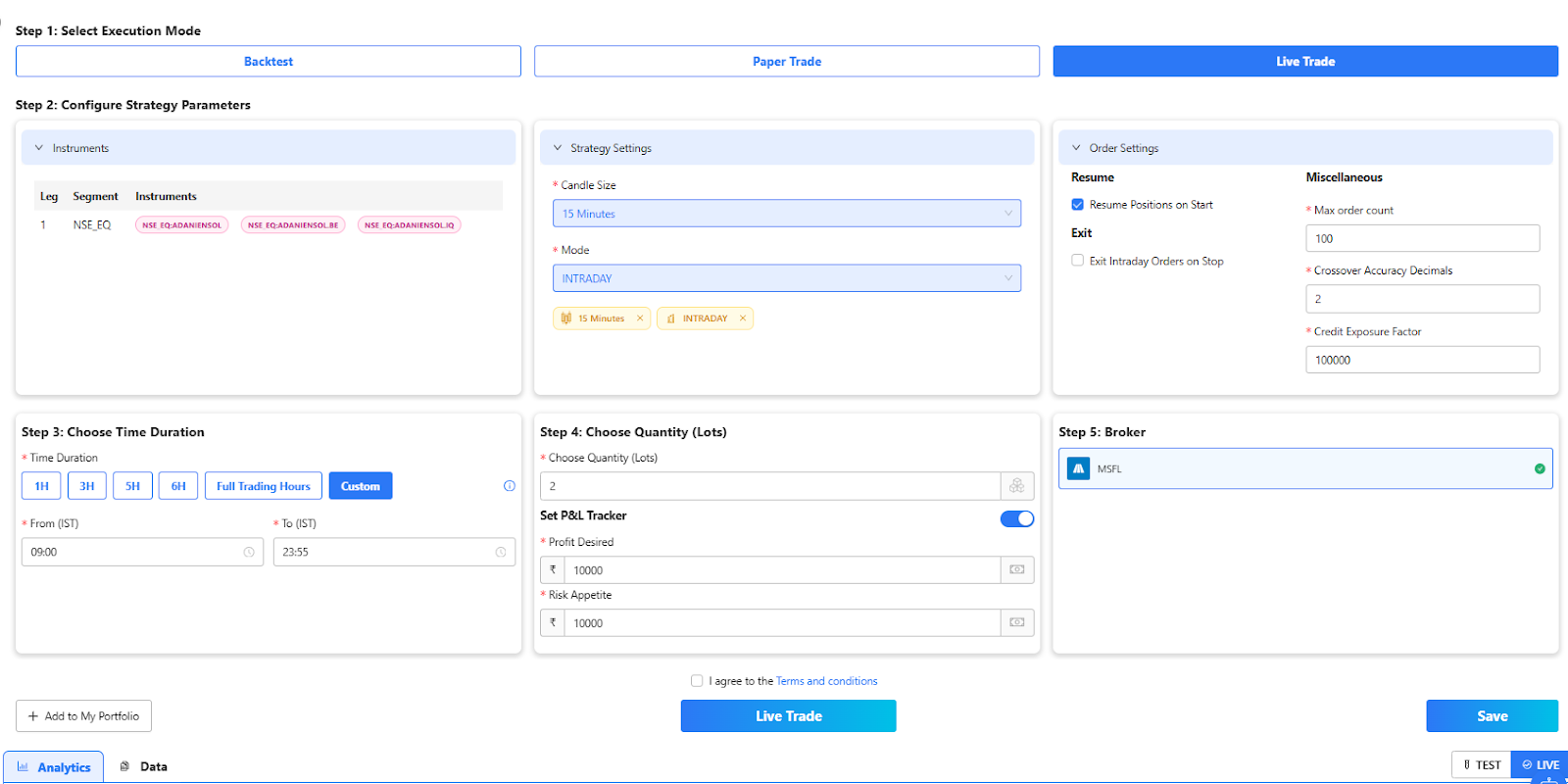Click the money icon in Risk Appetite field

pyautogui.click(x=1016, y=623)
